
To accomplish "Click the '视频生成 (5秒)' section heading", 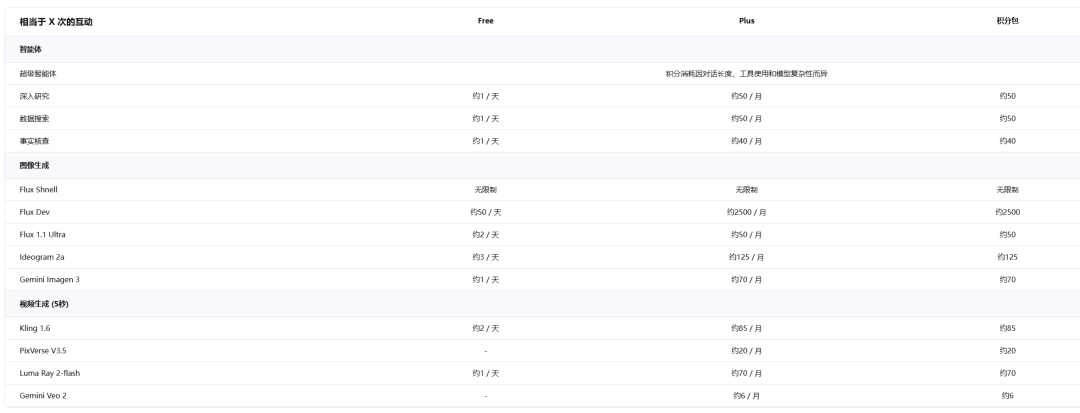I will point(44,304).
